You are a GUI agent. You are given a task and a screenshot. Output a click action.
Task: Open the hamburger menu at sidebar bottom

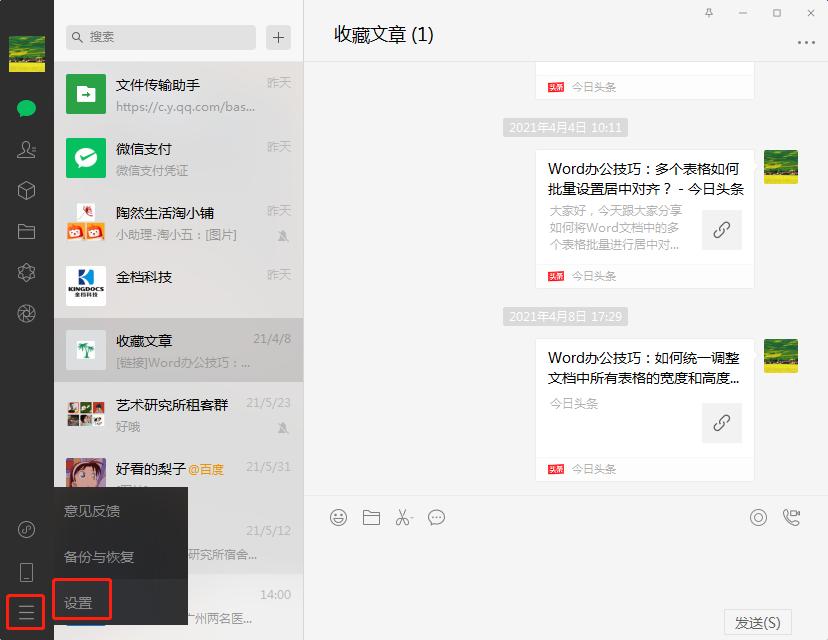click(25, 611)
